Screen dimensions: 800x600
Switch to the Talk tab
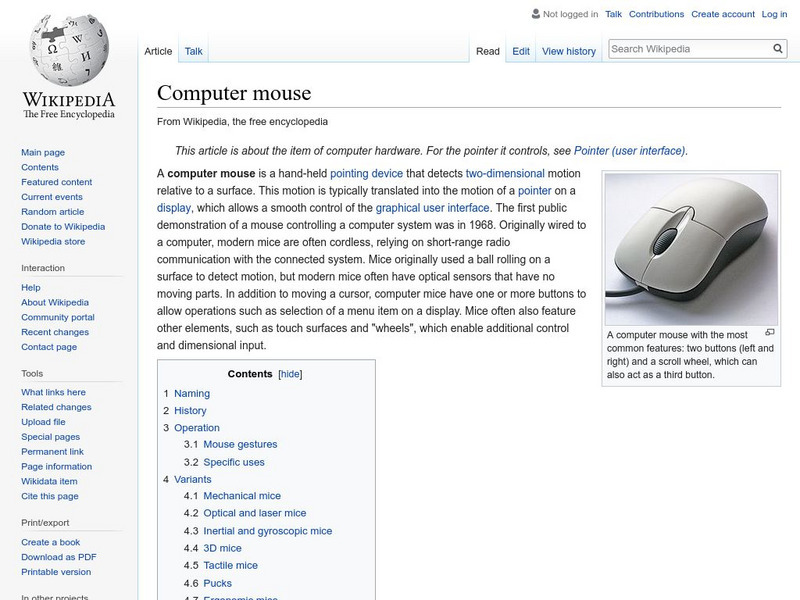pyautogui.click(x=193, y=52)
